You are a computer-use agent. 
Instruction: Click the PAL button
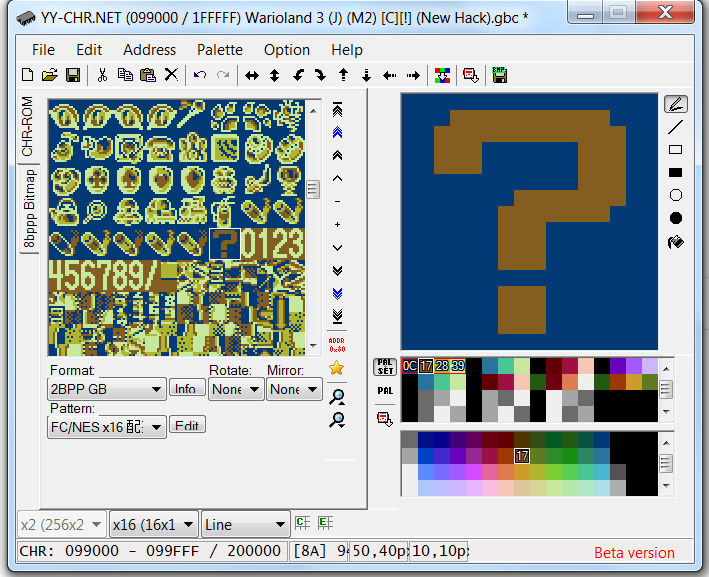point(385,391)
